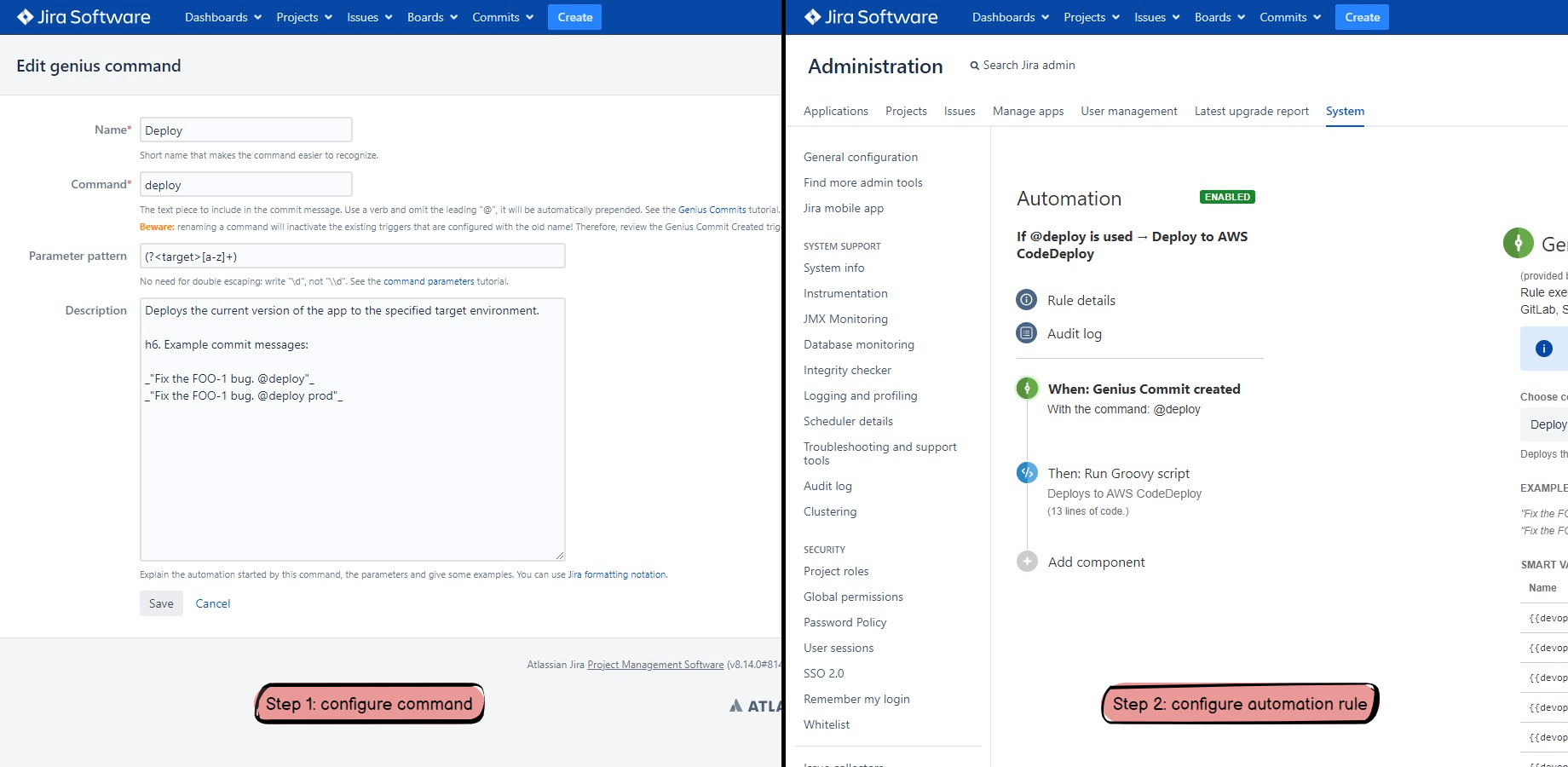This screenshot has width=1568, height=767.
Task: Open Boards dropdown in Administration window
Action: [1220, 17]
